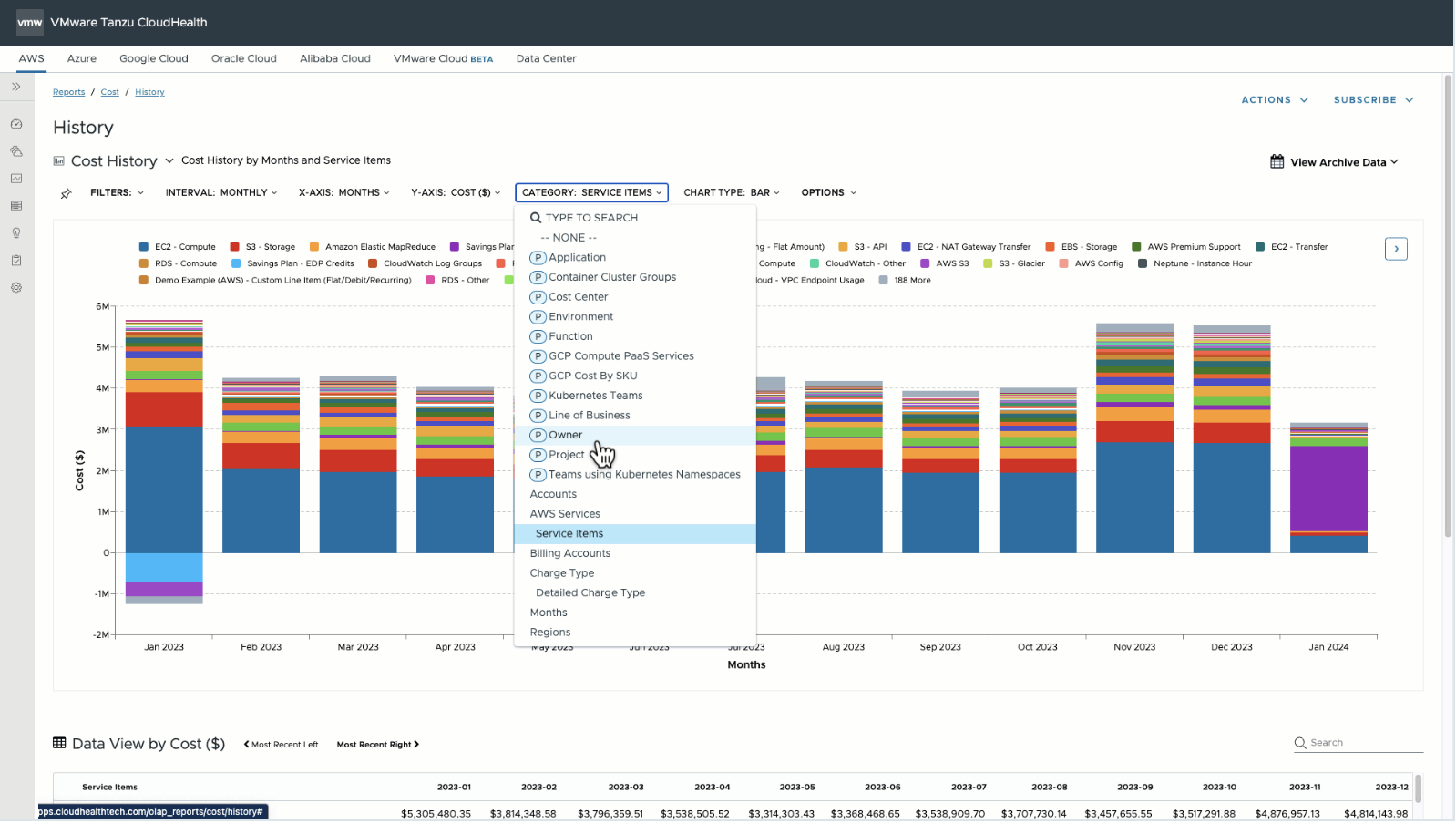1456x824 pixels.
Task: Click the search magnifier in category dropdown
Action: click(536, 218)
